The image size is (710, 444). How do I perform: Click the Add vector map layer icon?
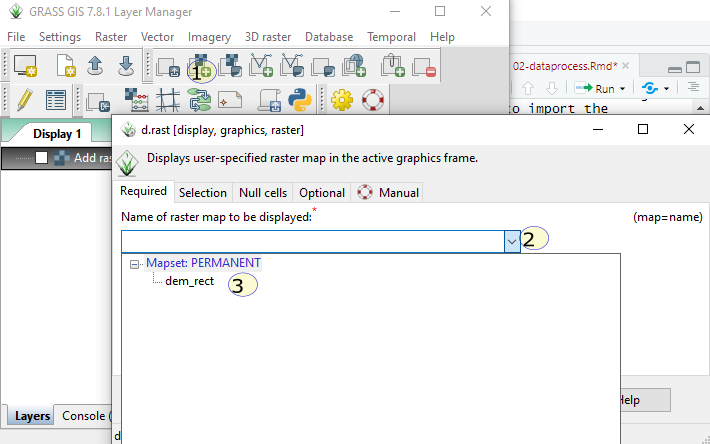click(x=262, y=68)
